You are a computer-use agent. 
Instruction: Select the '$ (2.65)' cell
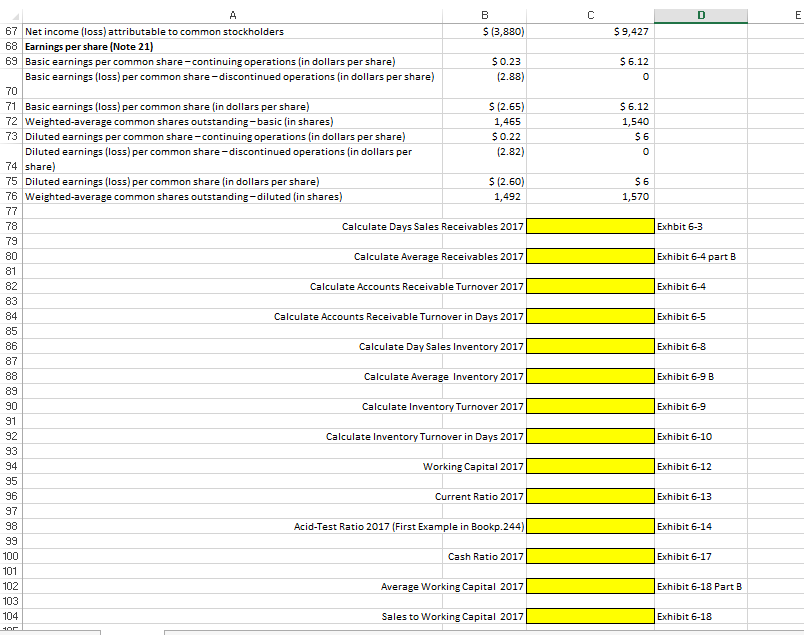tap(484, 106)
